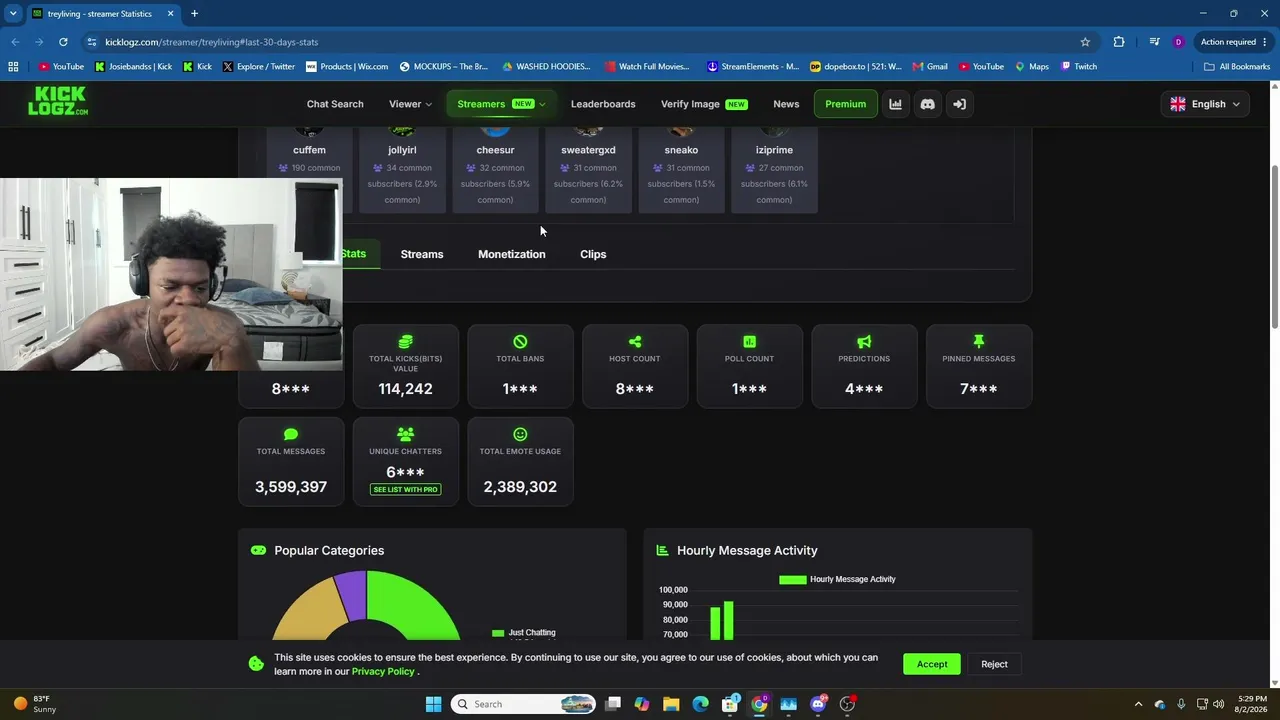
Task: Click the sign-in arrow icon in navbar
Action: tap(960, 104)
